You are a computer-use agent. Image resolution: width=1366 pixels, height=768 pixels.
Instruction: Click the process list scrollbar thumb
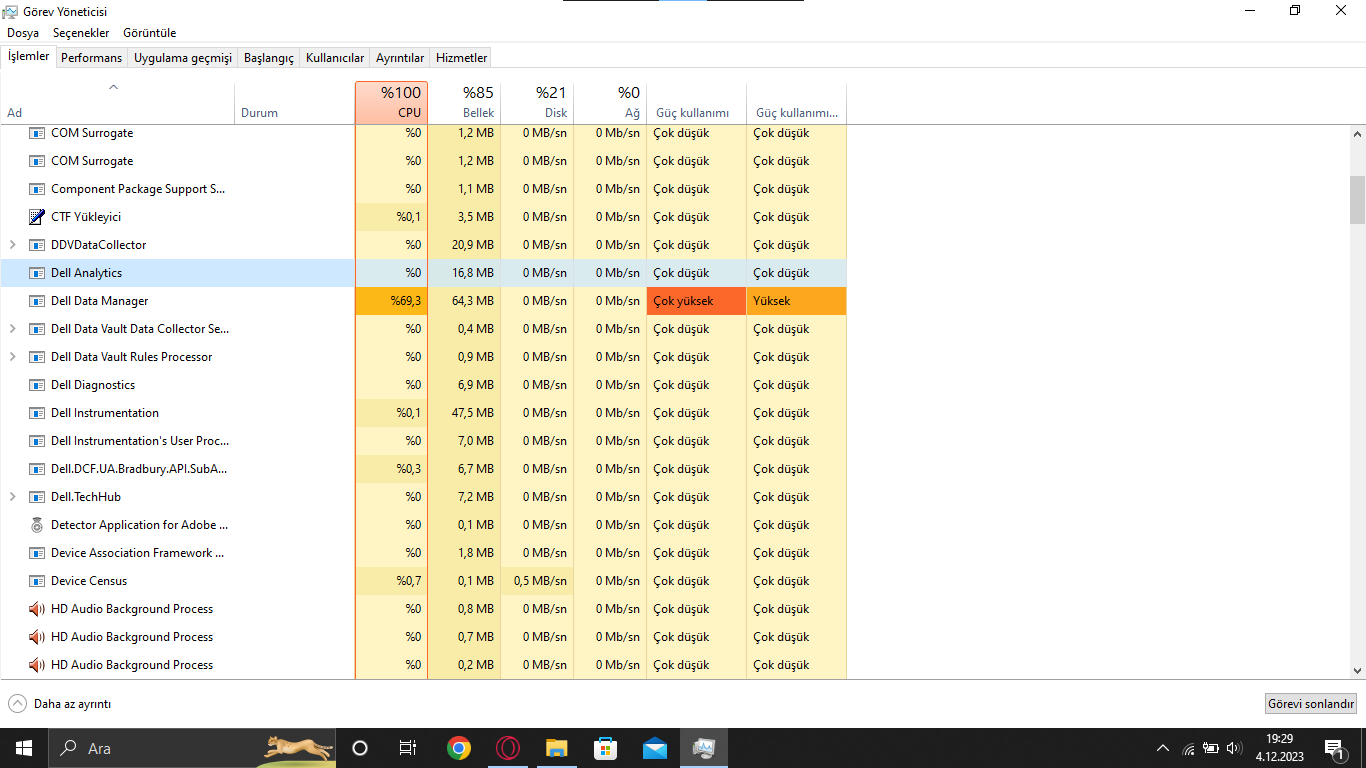coord(1357,200)
